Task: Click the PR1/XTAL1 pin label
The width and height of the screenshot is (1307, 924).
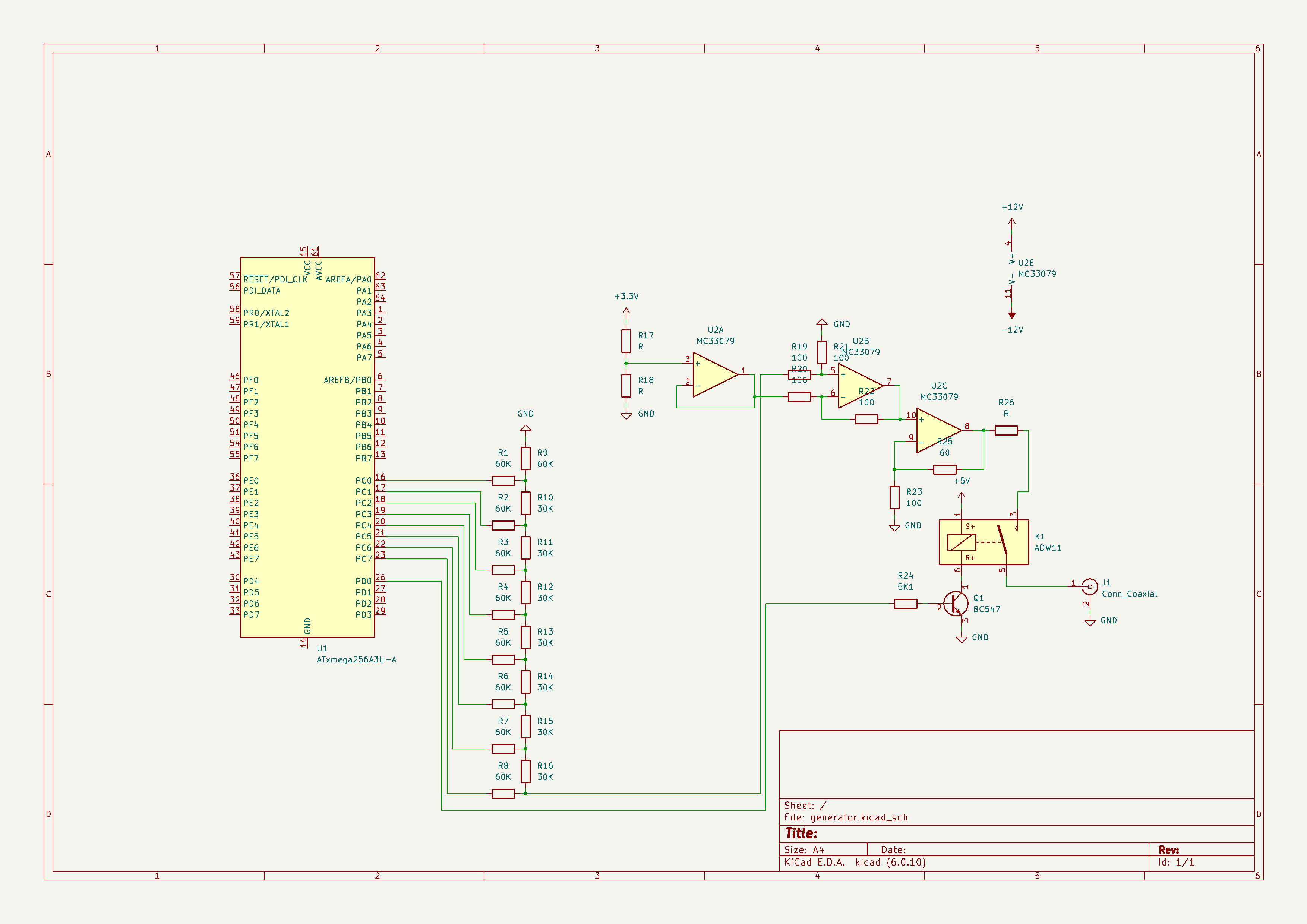Action: [x=266, y=324]
